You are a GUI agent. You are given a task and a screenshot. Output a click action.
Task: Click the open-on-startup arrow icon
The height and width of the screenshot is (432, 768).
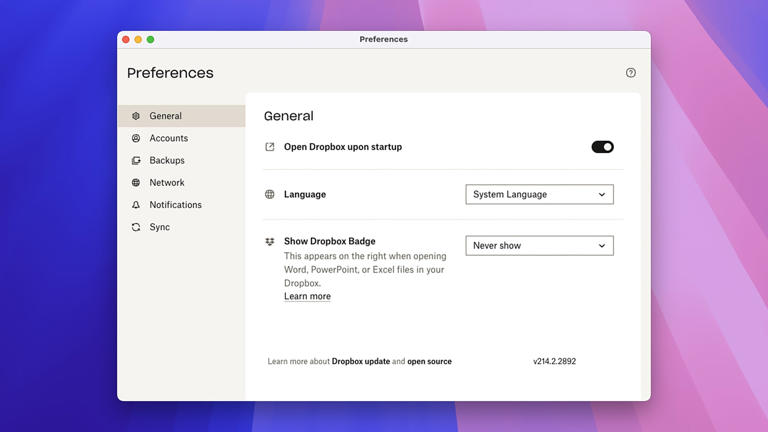point(269,147)
